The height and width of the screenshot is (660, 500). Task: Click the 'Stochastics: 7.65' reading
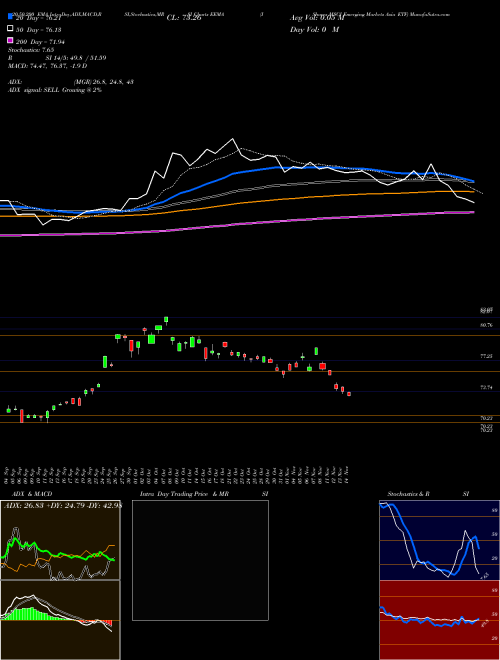pyautogui.click(x=31, y=50)
